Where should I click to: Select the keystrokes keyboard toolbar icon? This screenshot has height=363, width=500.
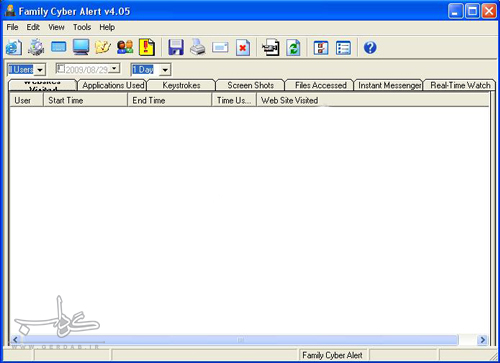(59, 47)
